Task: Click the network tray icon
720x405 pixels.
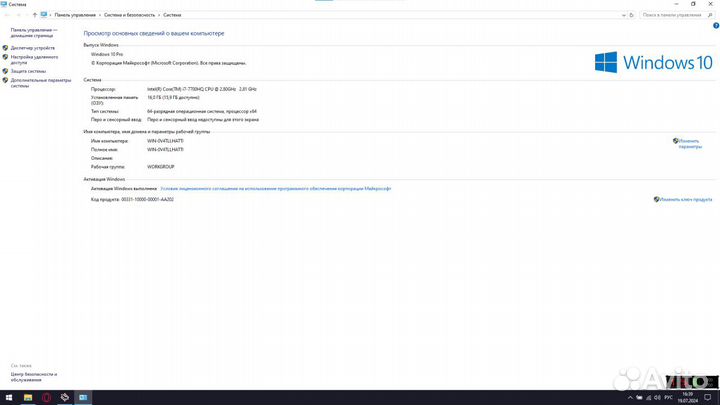Action: click(x=648, y=398)
